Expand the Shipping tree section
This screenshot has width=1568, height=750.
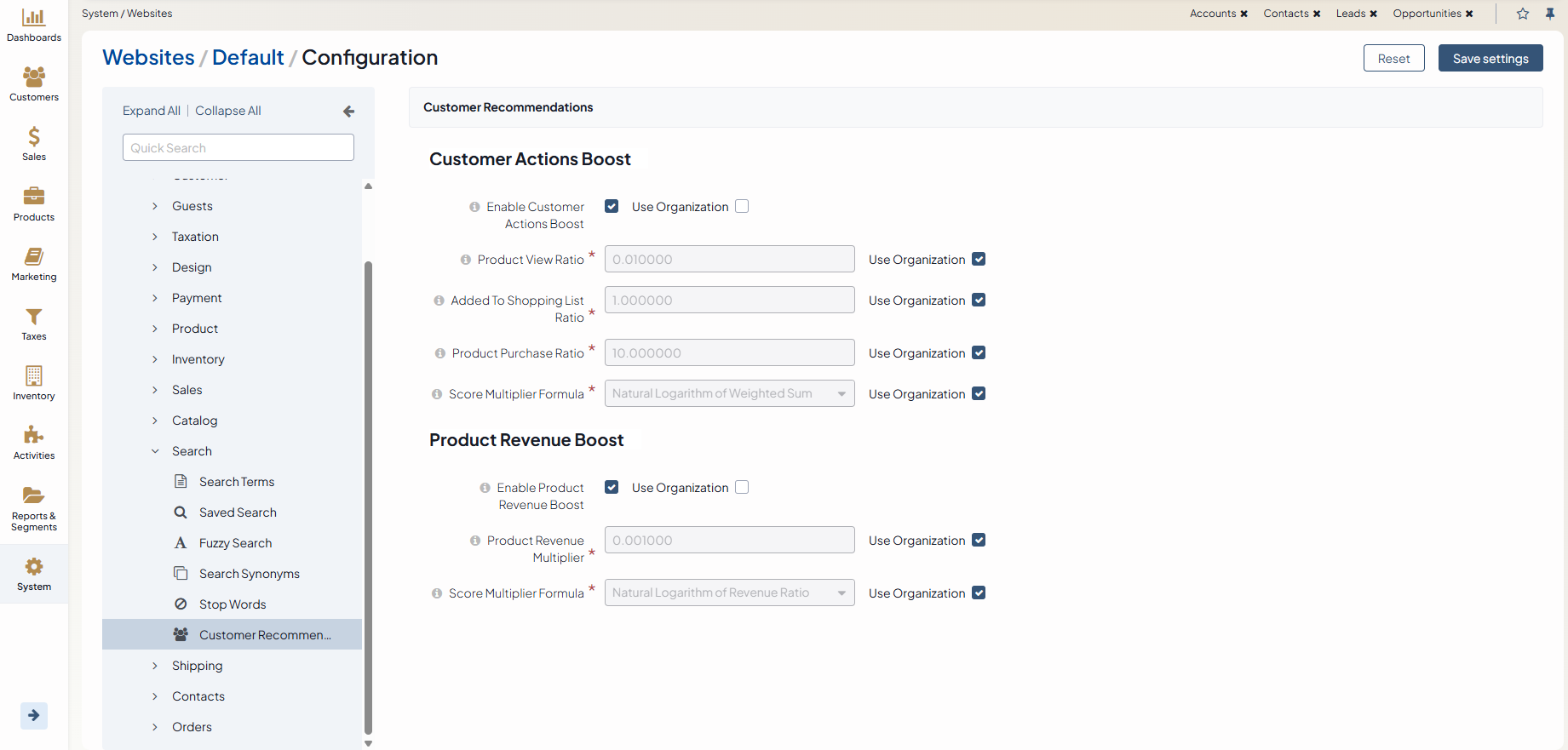pyautogui.click(x=155, y=666)
